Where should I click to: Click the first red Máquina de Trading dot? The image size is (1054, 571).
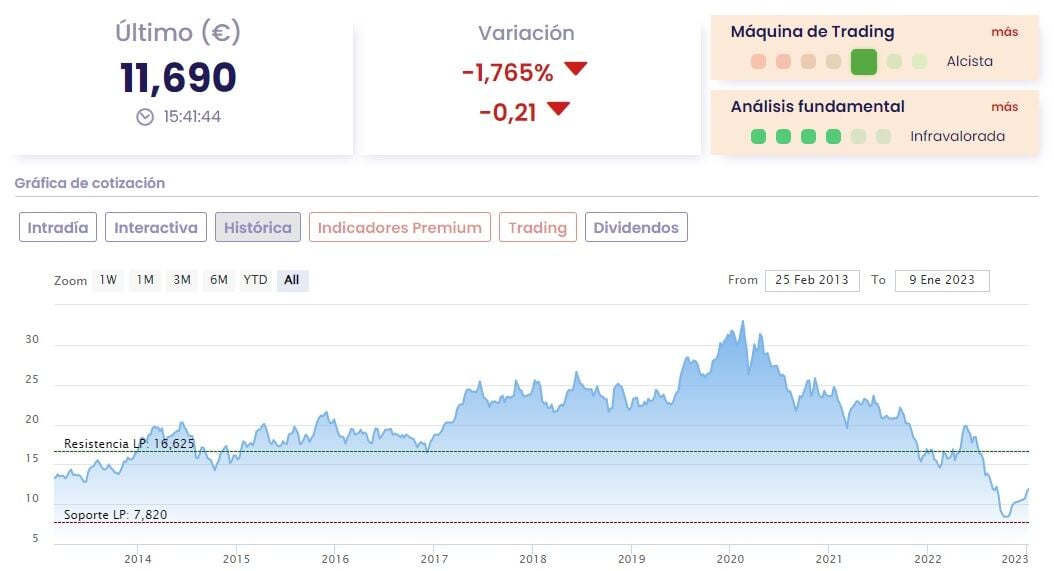pos(758,62)
